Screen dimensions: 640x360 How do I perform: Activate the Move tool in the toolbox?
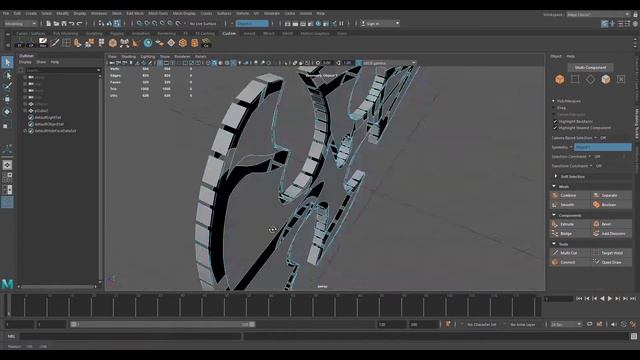tap(7, 99)
